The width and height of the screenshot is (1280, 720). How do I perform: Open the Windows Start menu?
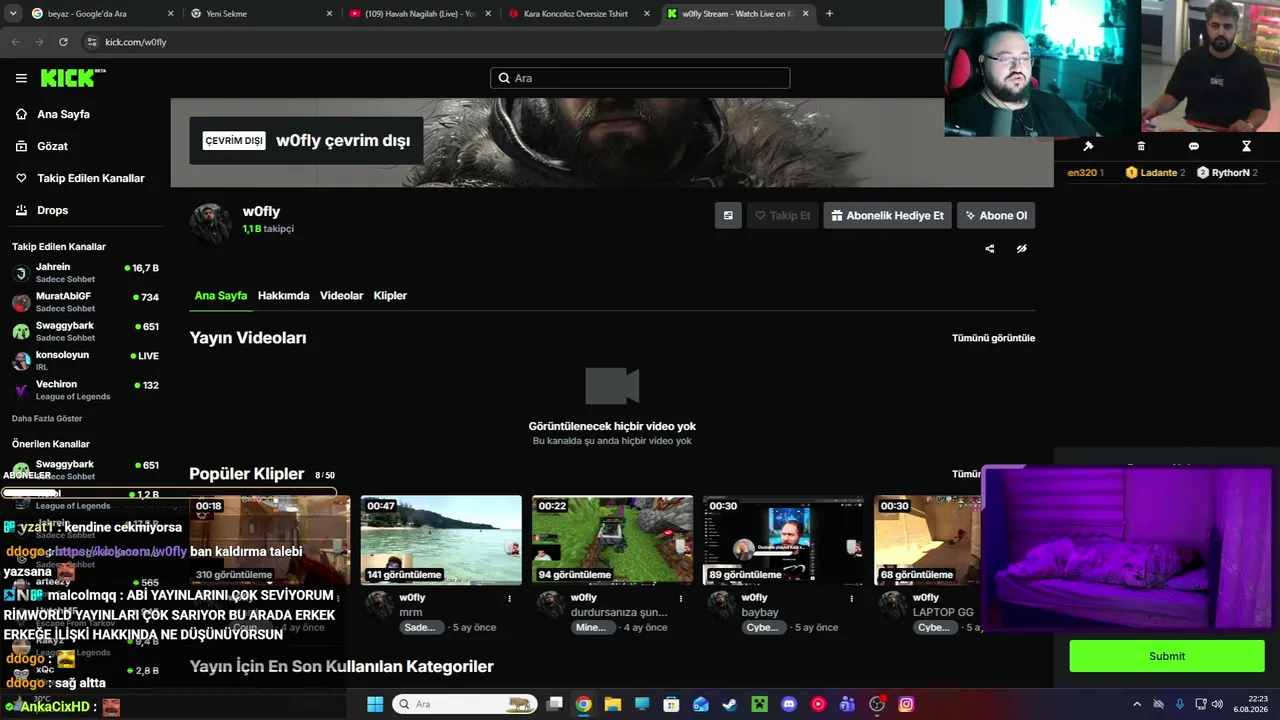click(x=375, y=704)
